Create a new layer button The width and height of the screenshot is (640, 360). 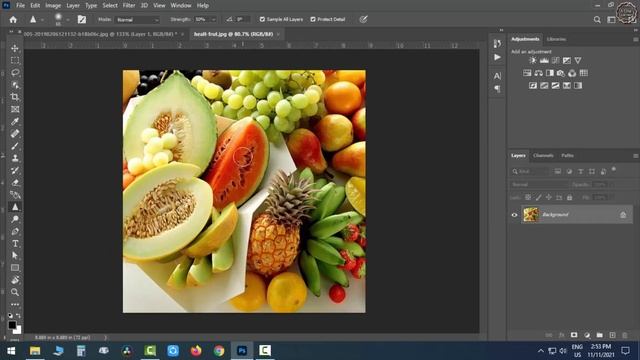[x=612, y=335]
